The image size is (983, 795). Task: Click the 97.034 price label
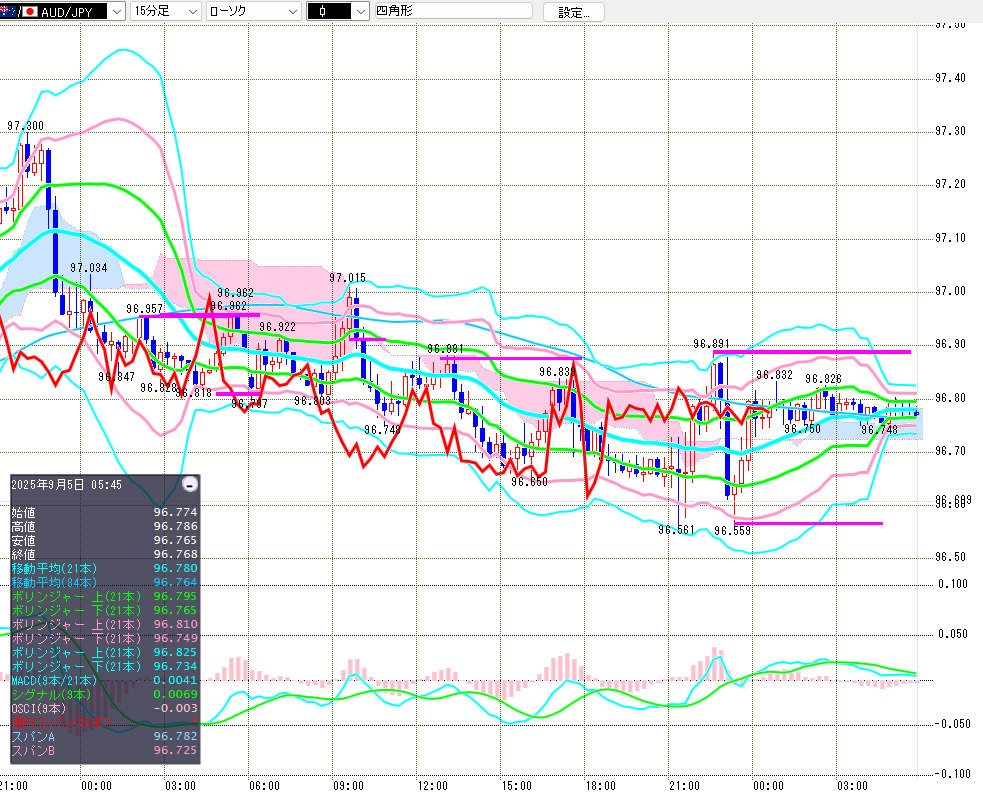(x=88, y=268)
